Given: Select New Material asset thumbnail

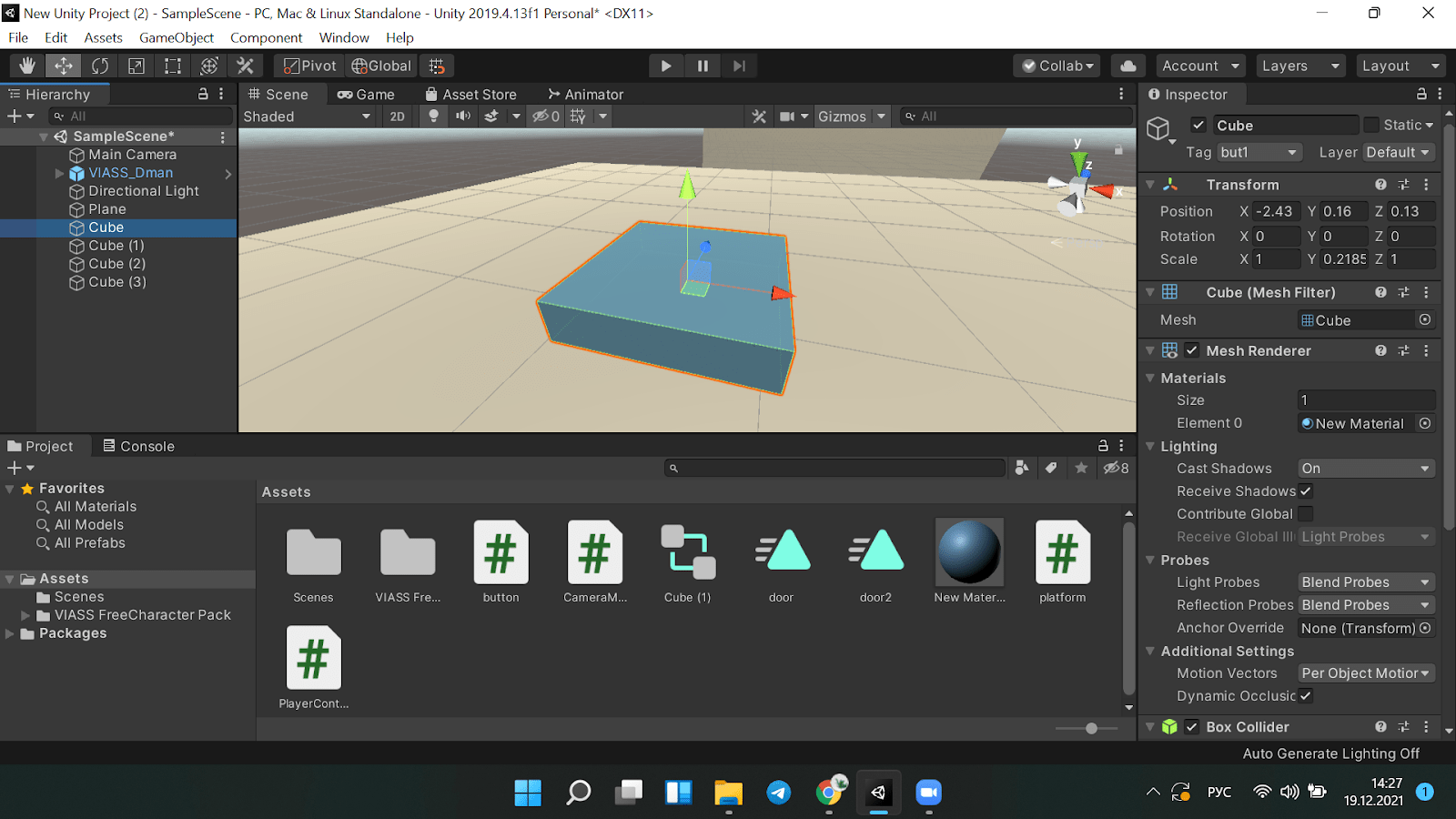Looking at the screenshot, I should [x=969, y=552].
